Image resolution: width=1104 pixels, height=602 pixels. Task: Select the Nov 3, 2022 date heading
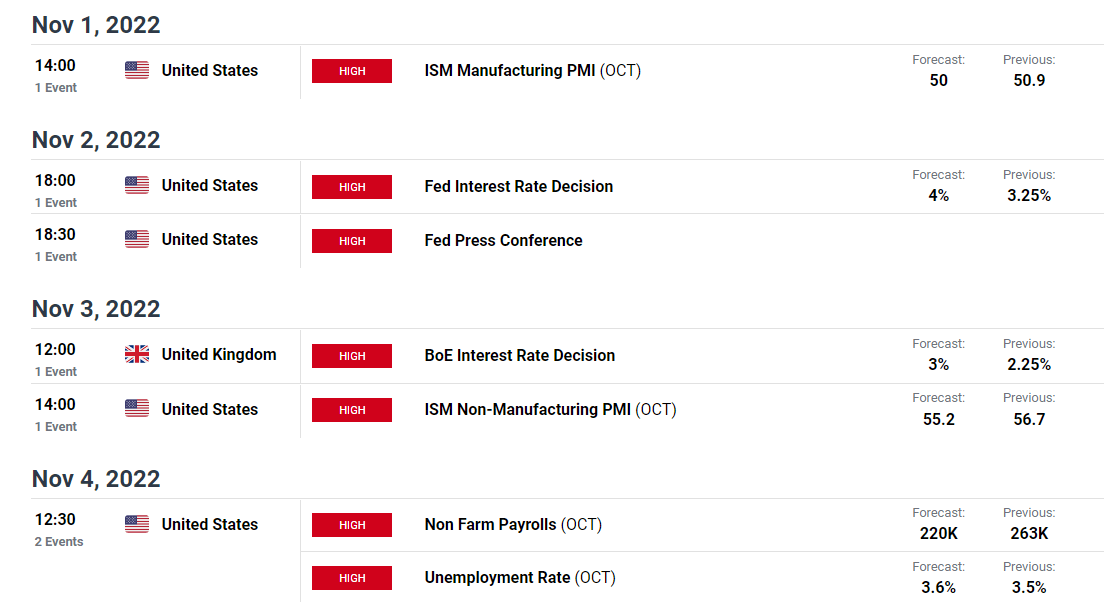pos(96,309)
